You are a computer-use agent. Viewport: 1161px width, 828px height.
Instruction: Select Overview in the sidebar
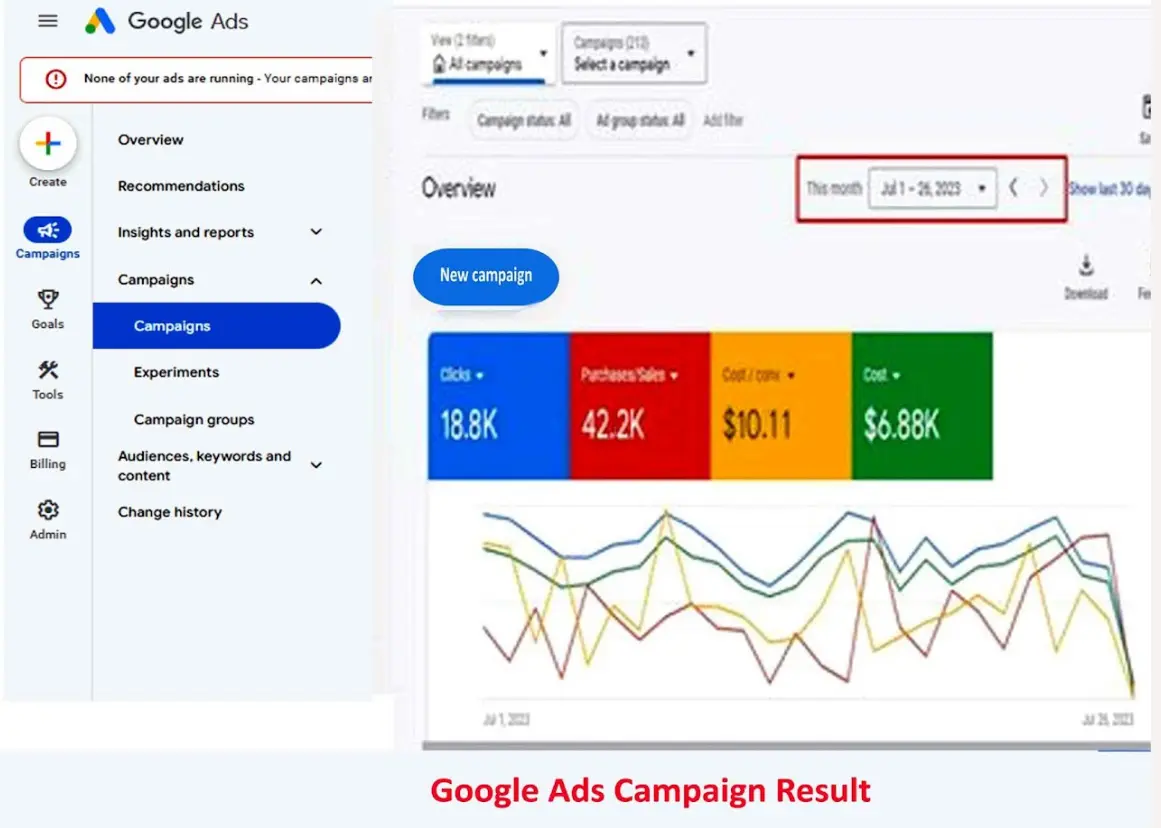tap(151, 140)
